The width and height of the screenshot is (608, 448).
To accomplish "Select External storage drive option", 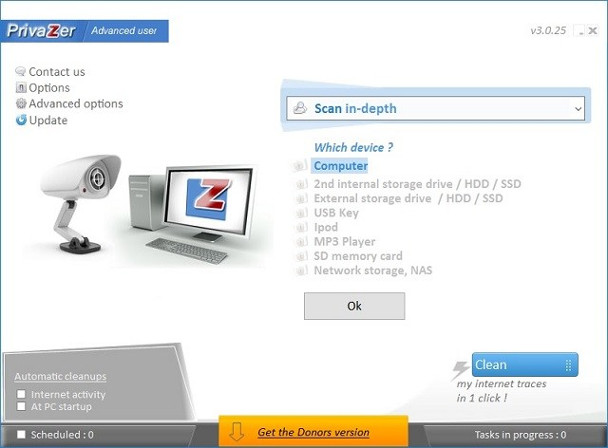I will 408,198.
